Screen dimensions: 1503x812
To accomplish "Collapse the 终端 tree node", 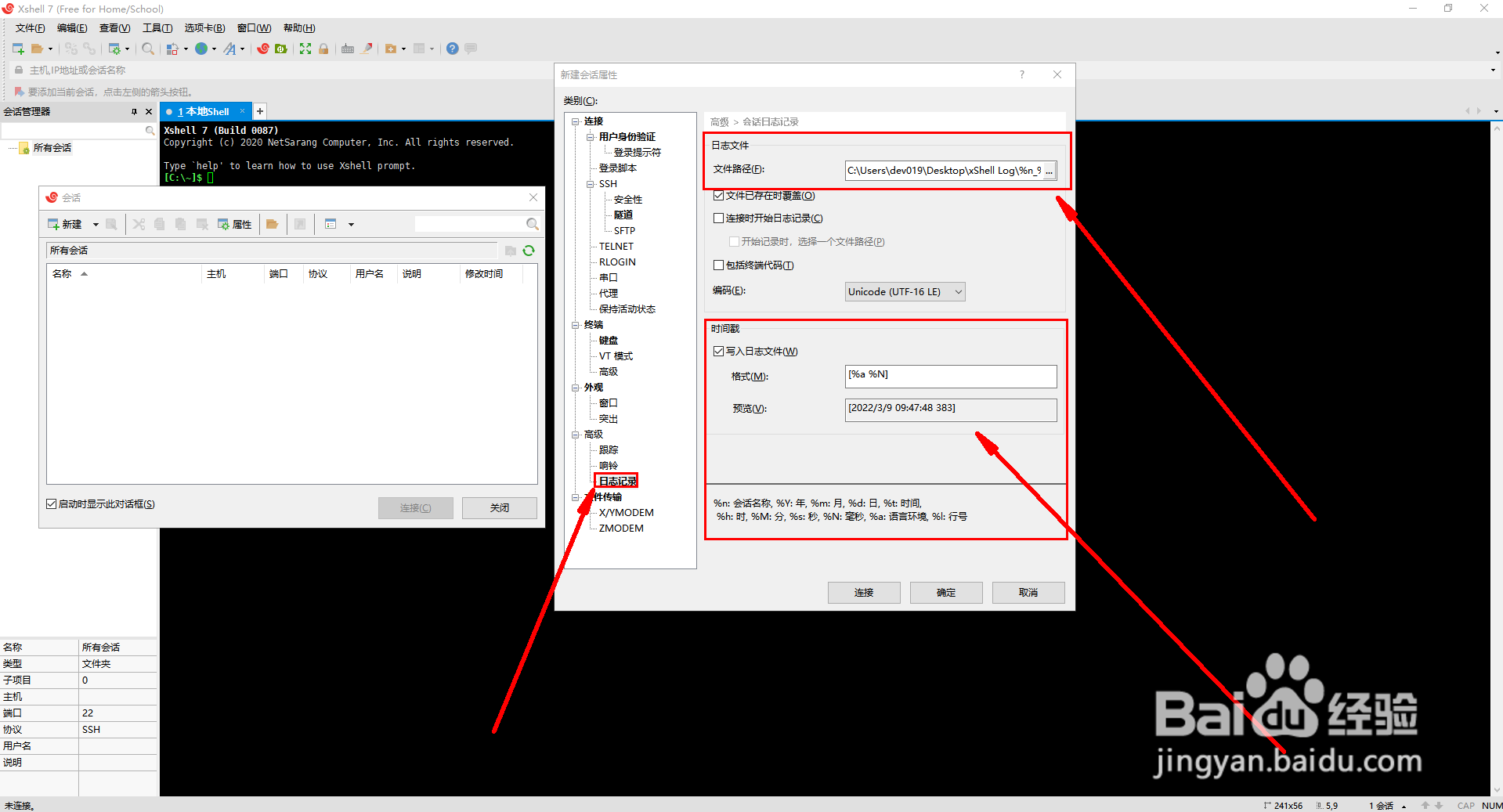I will (x=575, y=325).
